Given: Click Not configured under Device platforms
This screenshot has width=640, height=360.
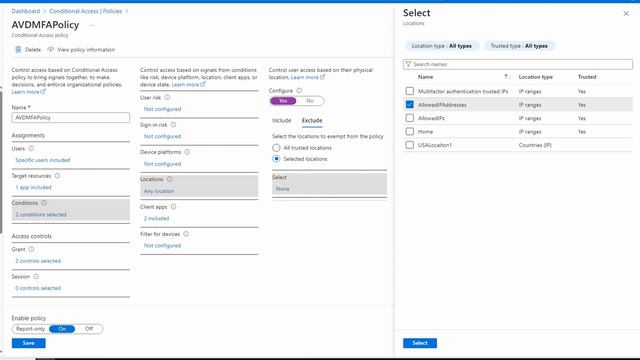Looking at the screenshot, I should click(162, 164).
